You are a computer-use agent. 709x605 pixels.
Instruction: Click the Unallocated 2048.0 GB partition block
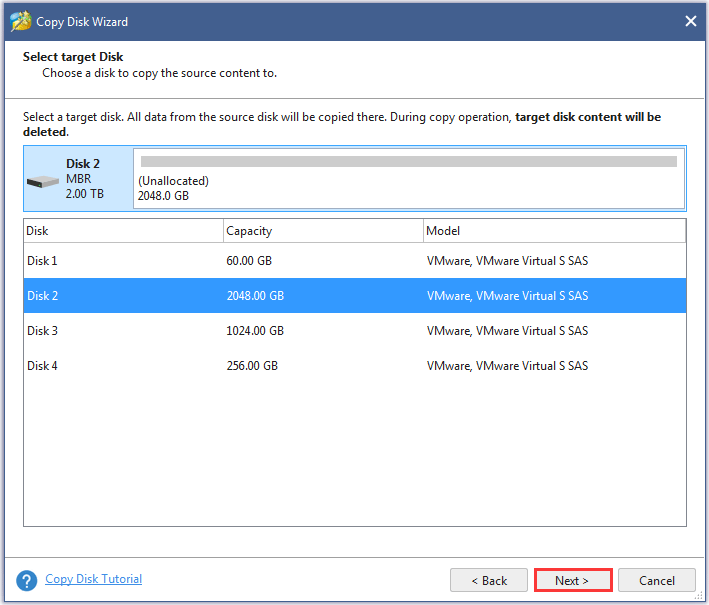click(x=409, y=179)
